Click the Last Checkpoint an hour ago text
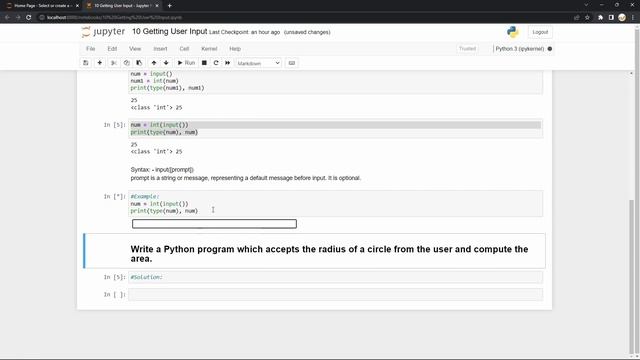Image resolution: width=640 pixels, height=360 pixels. point(244,32)
